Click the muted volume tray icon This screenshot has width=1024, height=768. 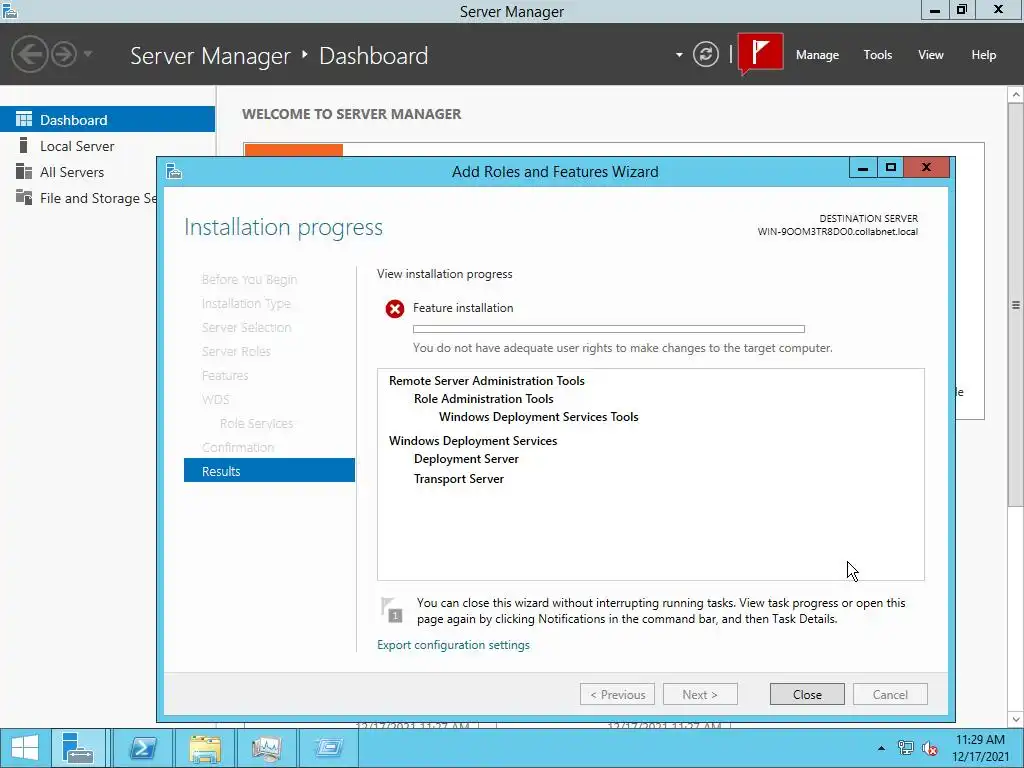pyautogui.click(x=930, y=748)
